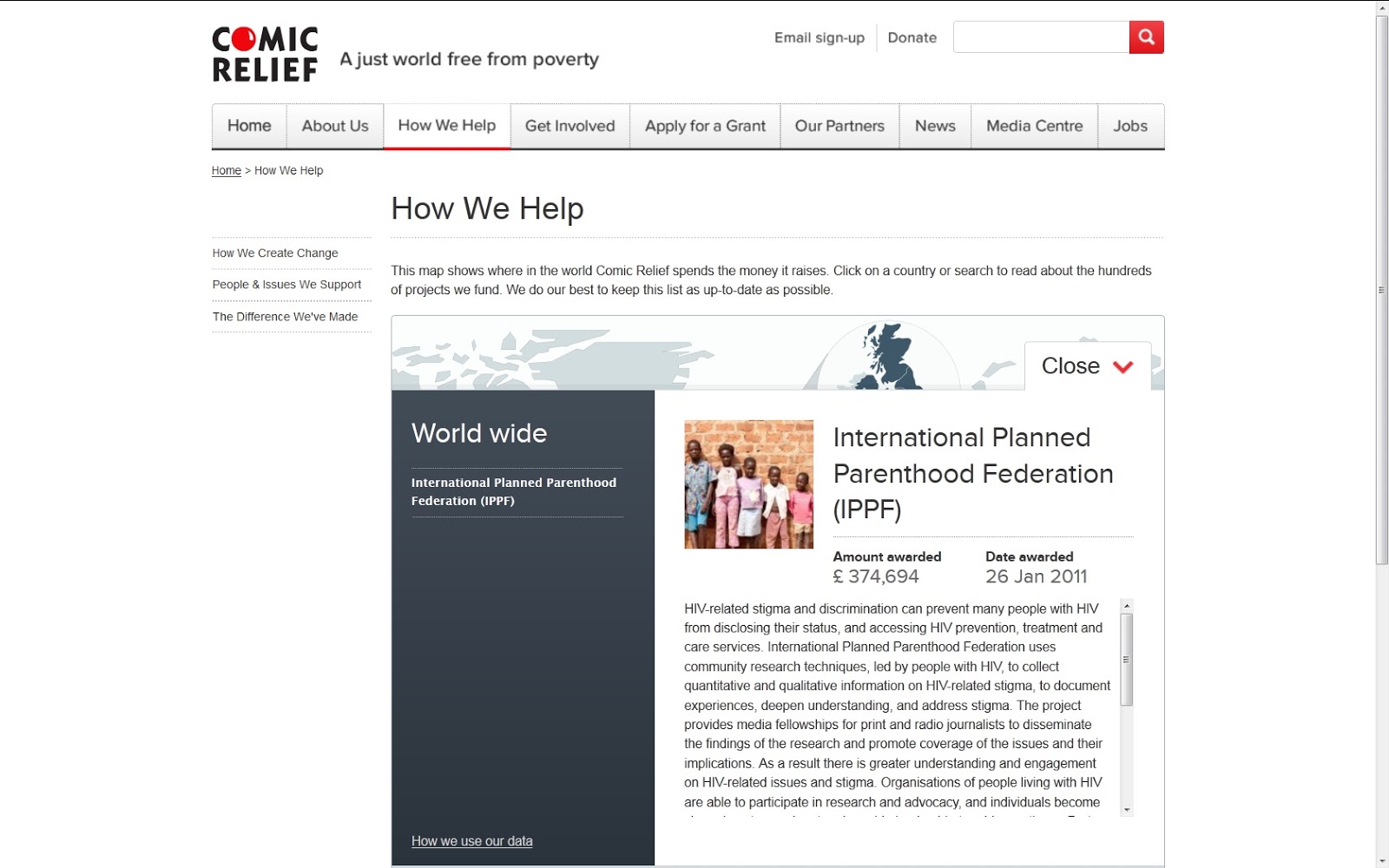View the Our Partners tab
This screenshot has height=868, width=1389.
839,126
